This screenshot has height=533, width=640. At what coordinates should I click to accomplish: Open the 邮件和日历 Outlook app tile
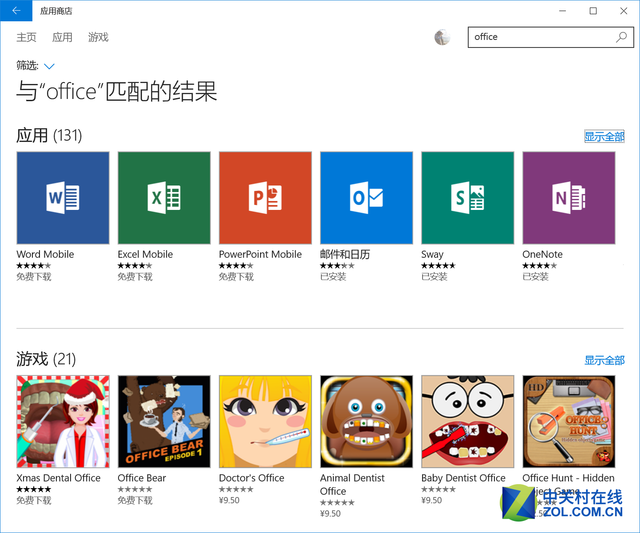(x=367, y=198)
